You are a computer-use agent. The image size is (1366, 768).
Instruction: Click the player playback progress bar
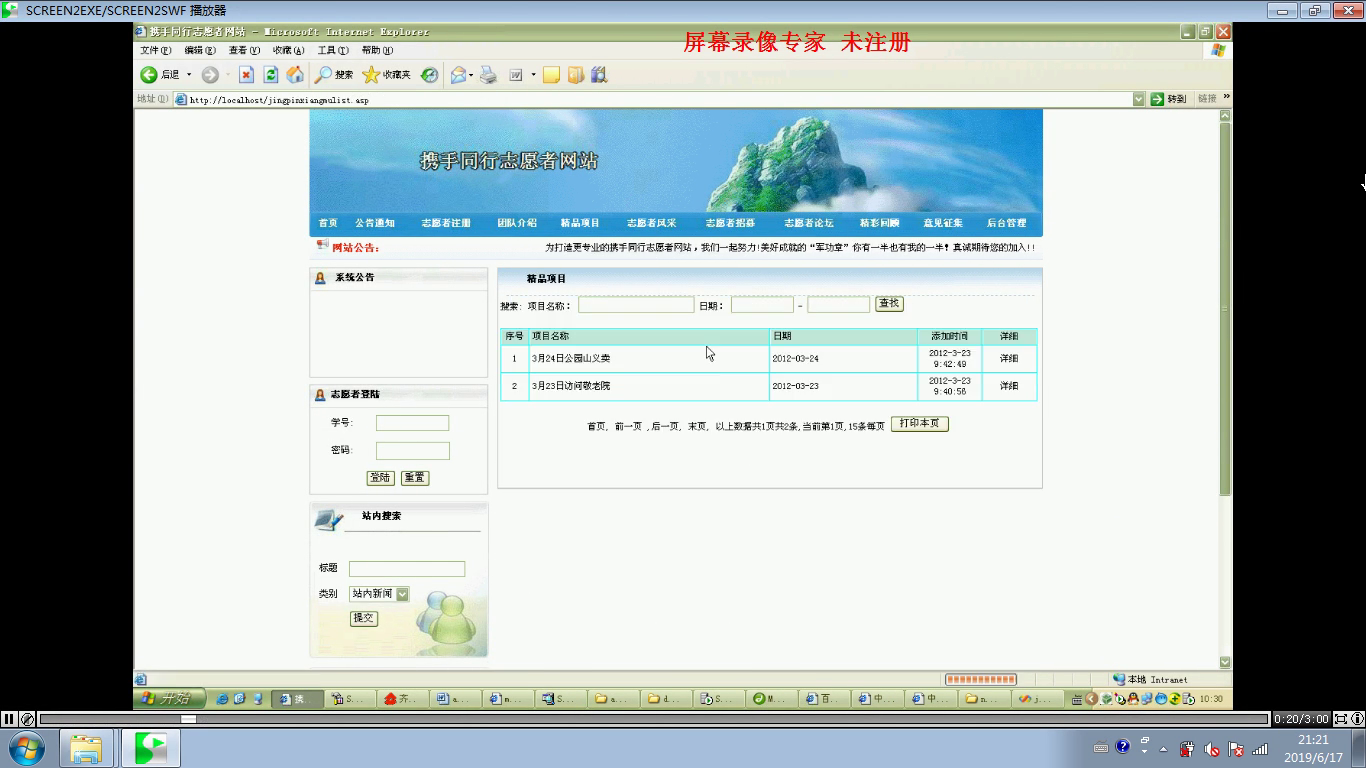[655, 719]
